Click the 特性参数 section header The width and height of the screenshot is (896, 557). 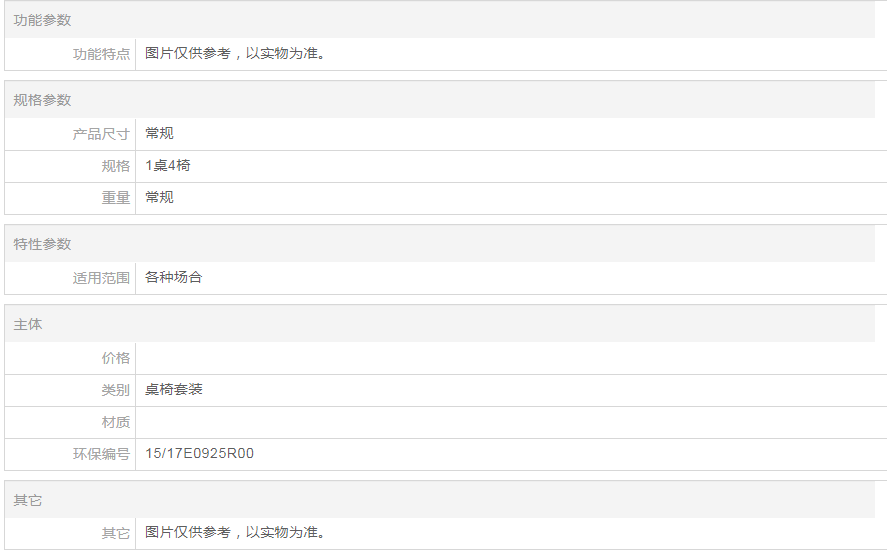42,244
